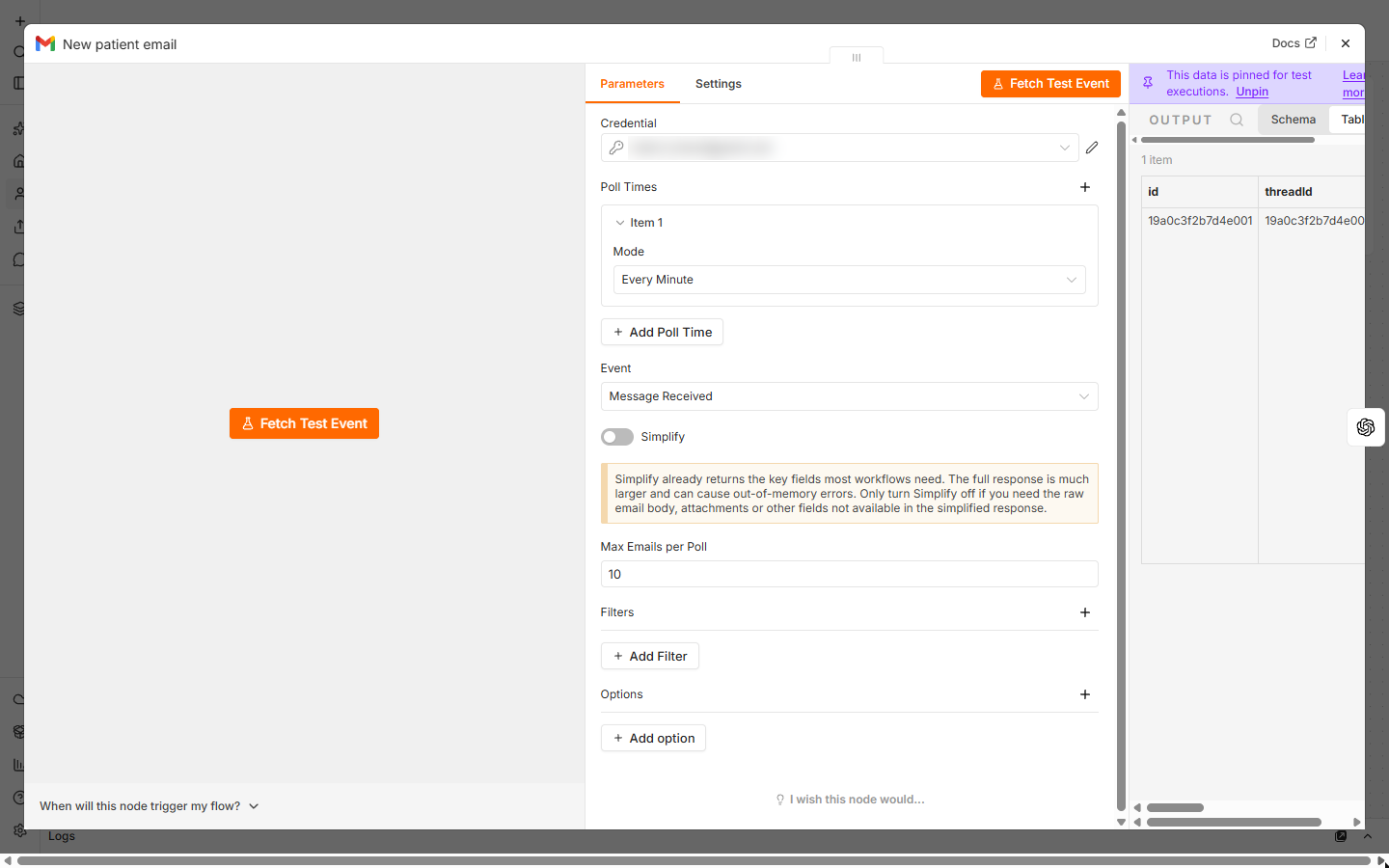Open the ChatGPT floating icon
The image size is (1389, 868).
(x=1366, y=427)
